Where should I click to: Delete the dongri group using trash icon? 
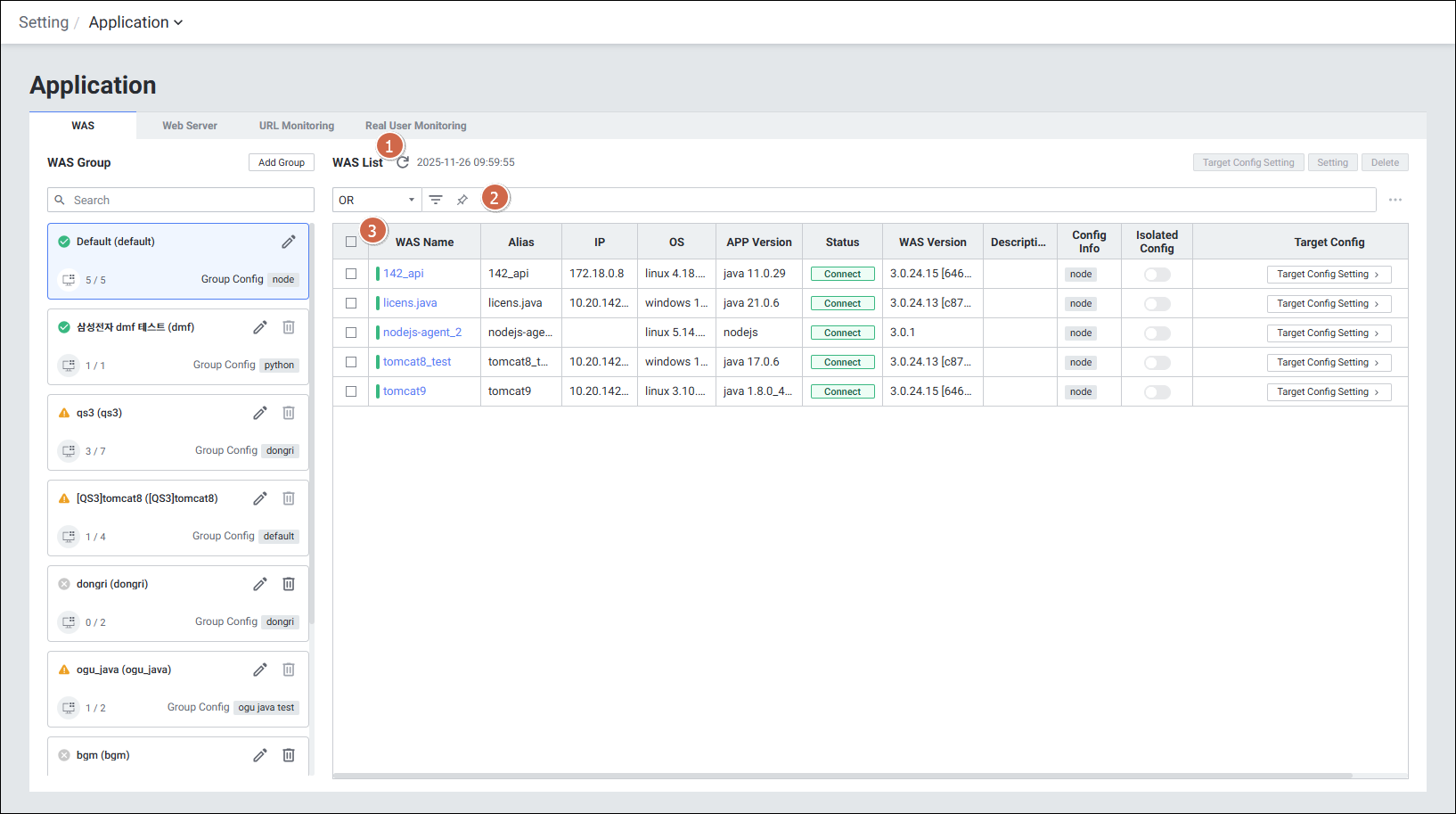pyautogui.click(x=289, y=584)
